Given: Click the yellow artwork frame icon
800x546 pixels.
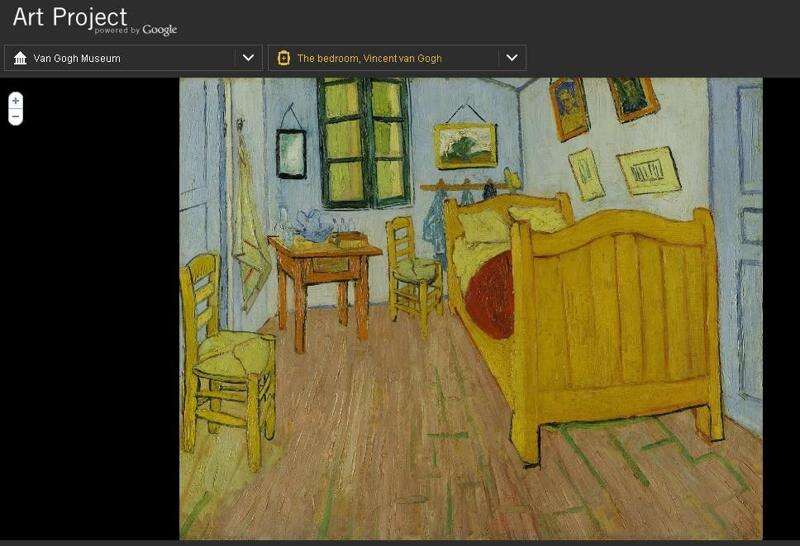Looking at the screenshot, I should coord(284,58).
